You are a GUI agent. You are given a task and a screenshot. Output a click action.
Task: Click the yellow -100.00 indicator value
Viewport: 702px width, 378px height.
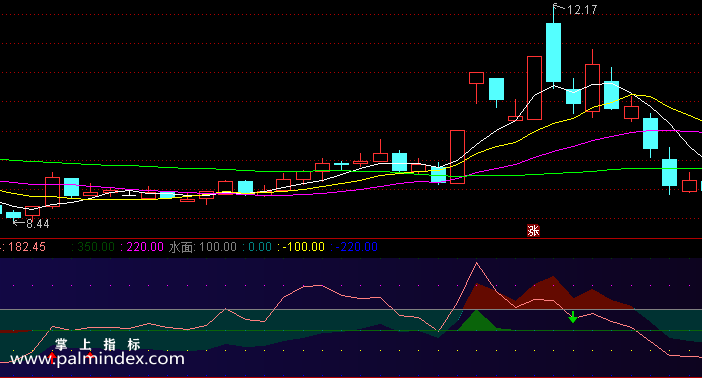pyautogui.click(x=304, y=247)
